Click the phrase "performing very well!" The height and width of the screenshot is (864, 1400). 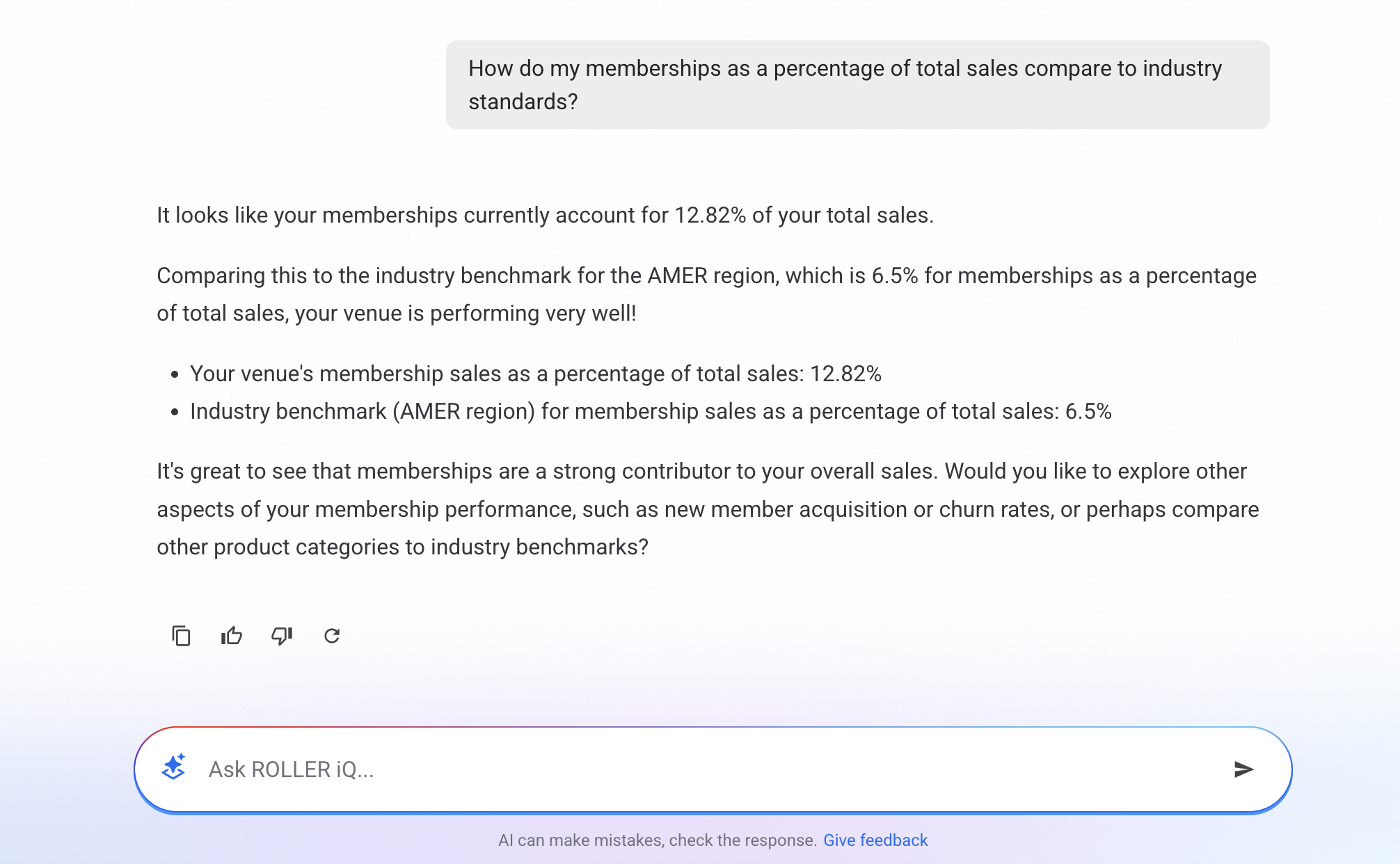[x=533, y=314]
